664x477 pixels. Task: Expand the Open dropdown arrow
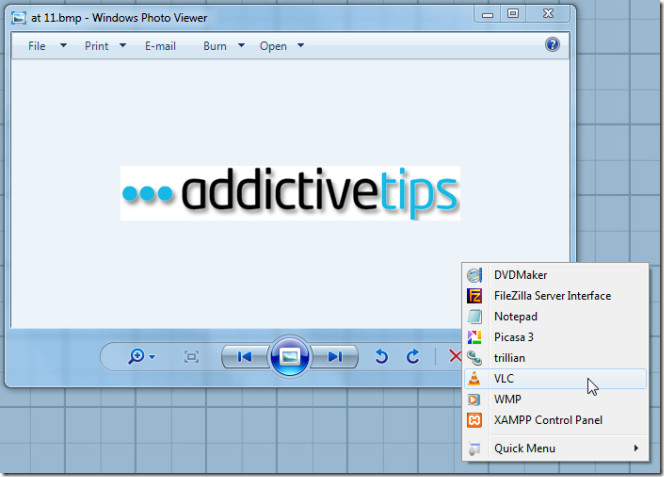coord(300,45)
